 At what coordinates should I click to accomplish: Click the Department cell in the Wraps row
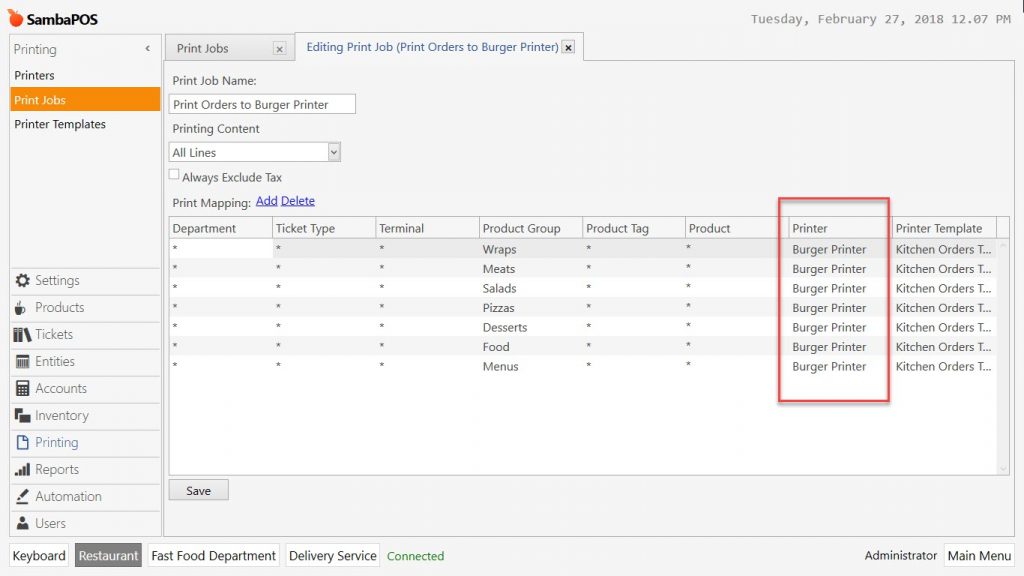point(221,249)
